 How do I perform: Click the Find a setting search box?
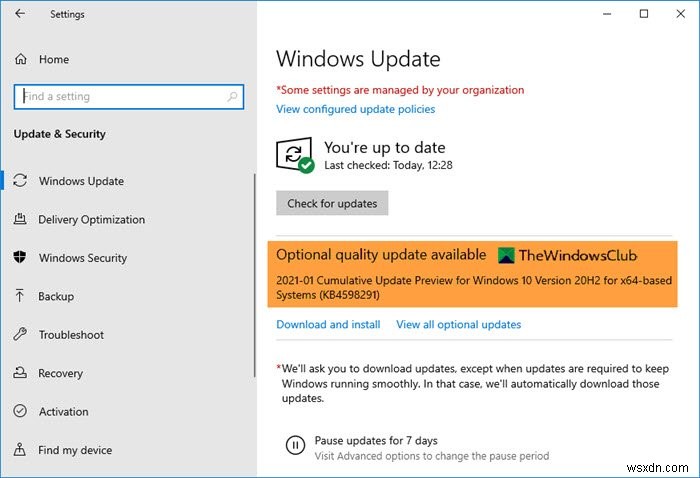point(129,96)
